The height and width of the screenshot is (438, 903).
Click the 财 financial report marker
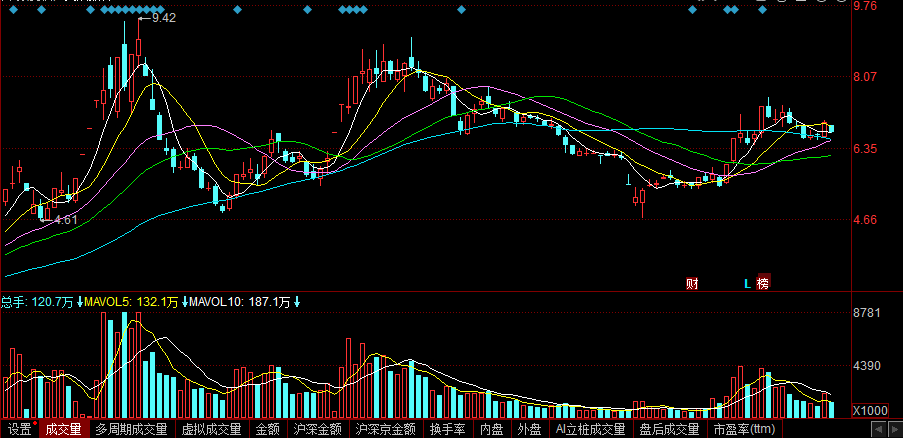pos(692,283)
